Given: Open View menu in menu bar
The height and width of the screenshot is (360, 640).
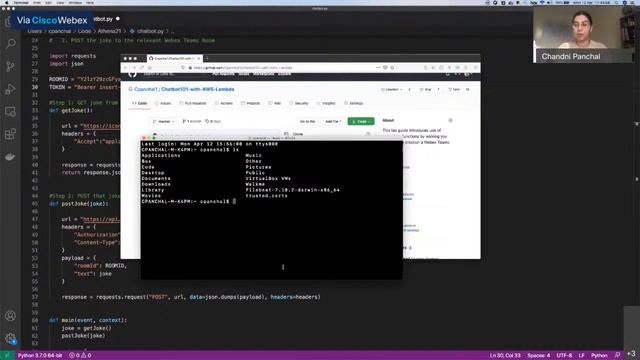Looking at the screenshot, I should click(x=60, y=2).
